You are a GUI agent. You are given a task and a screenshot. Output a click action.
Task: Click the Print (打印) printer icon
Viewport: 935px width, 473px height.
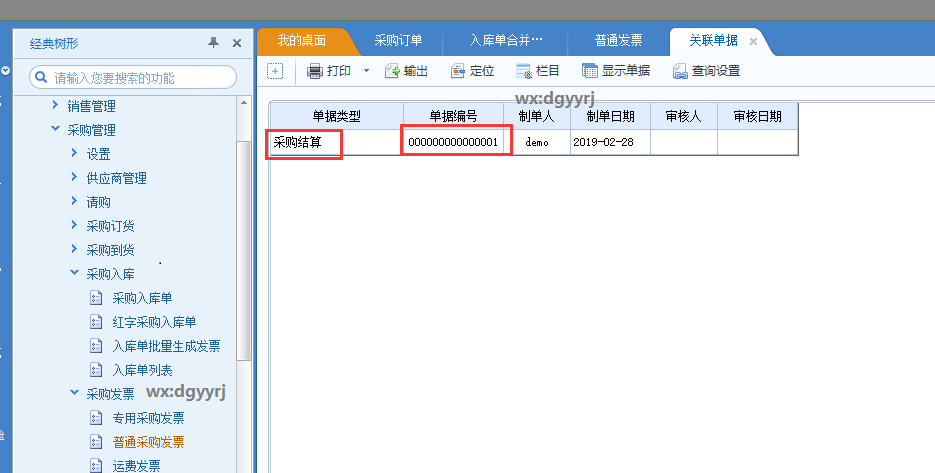[x=314, y=71]
